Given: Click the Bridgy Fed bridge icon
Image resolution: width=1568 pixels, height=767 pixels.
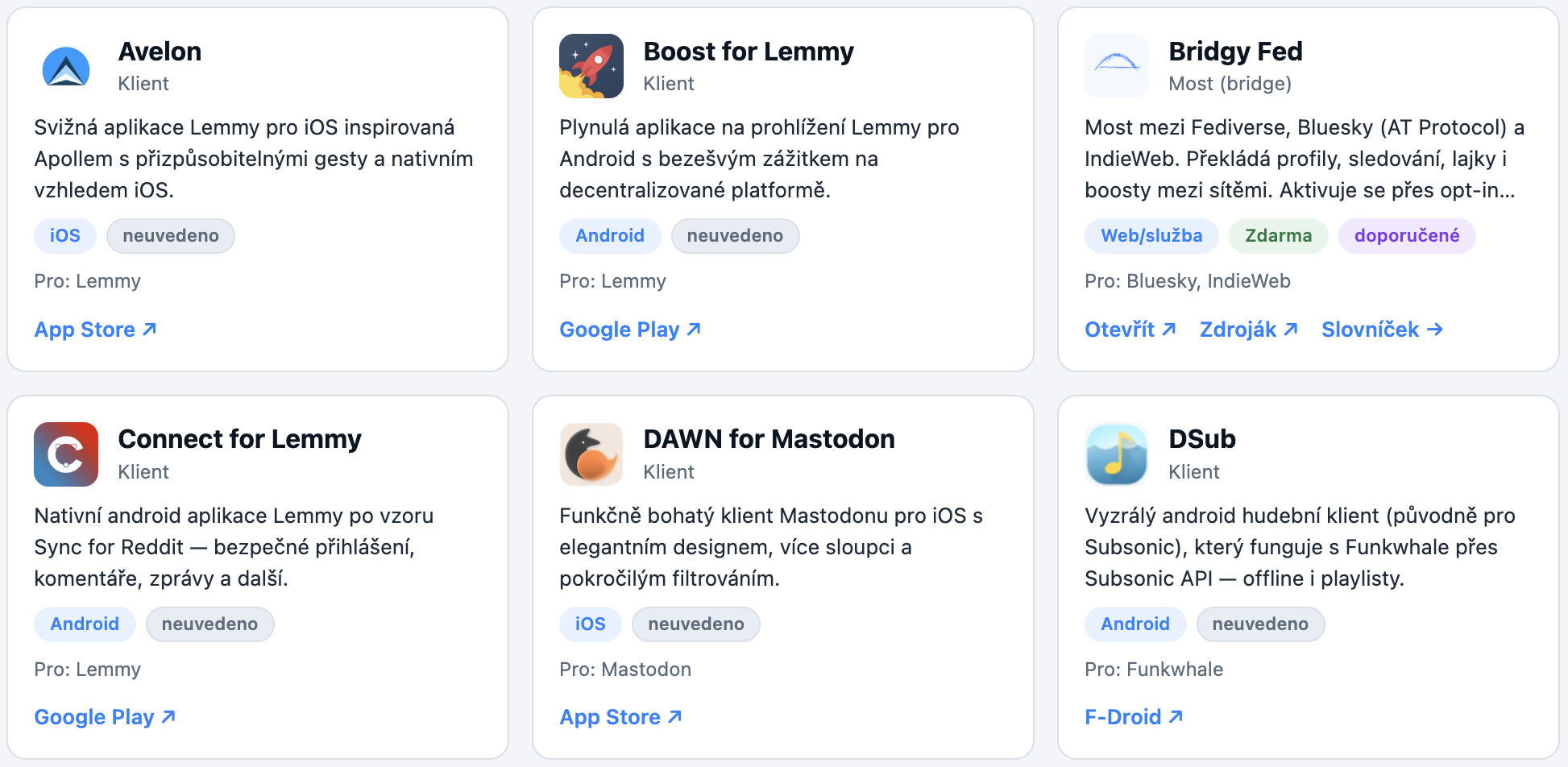Looking at the screenshot, I should tap(1117, 66).
